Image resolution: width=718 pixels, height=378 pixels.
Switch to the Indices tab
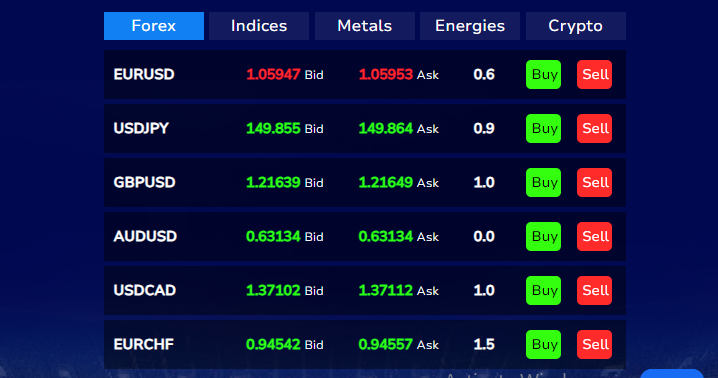[x=259, y=26]
